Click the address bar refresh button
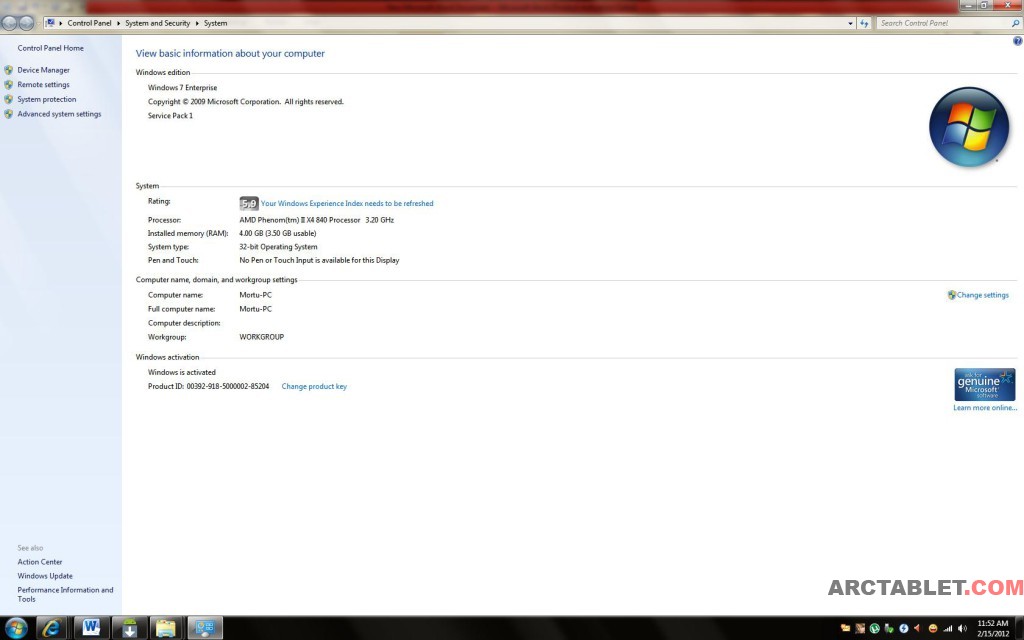The height and width of the screenshot is (640, 1024). pos(864,23)
